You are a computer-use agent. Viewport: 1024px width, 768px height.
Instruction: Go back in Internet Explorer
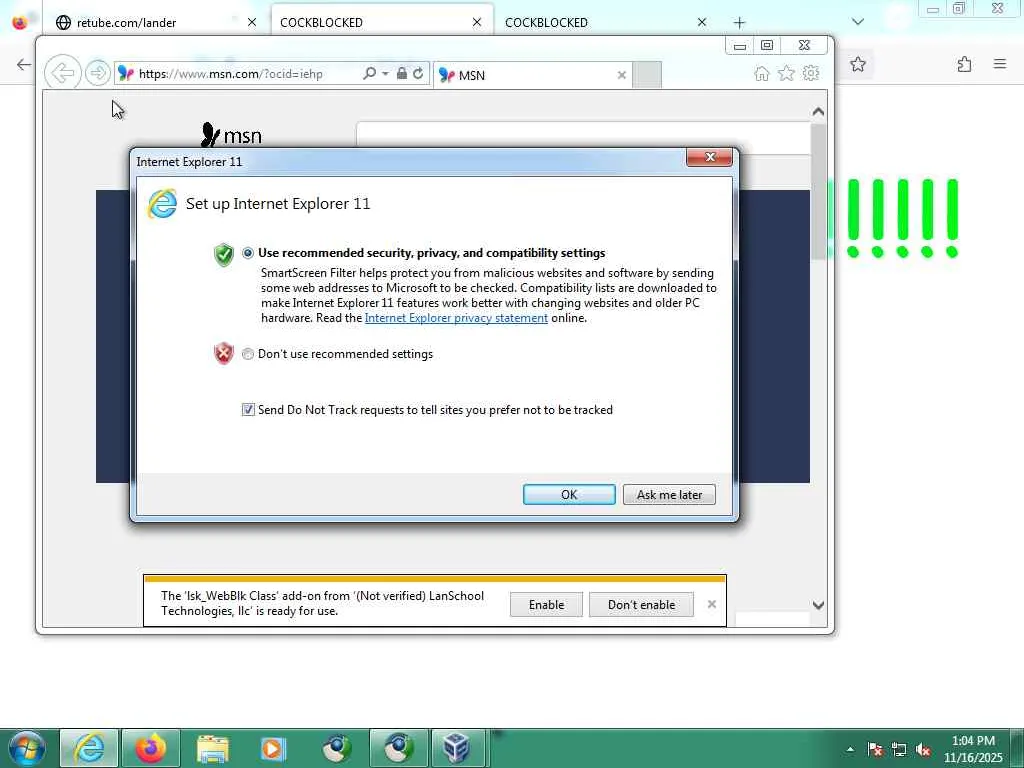pyautogui.click(x=63, y=72)
